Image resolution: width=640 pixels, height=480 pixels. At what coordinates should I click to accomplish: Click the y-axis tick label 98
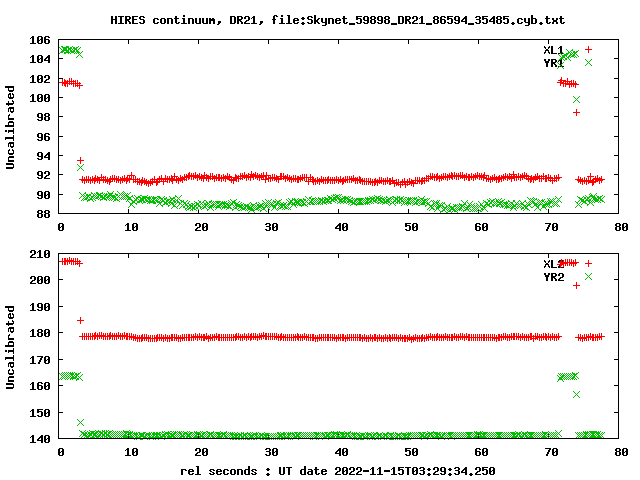(x=43, y=117)
